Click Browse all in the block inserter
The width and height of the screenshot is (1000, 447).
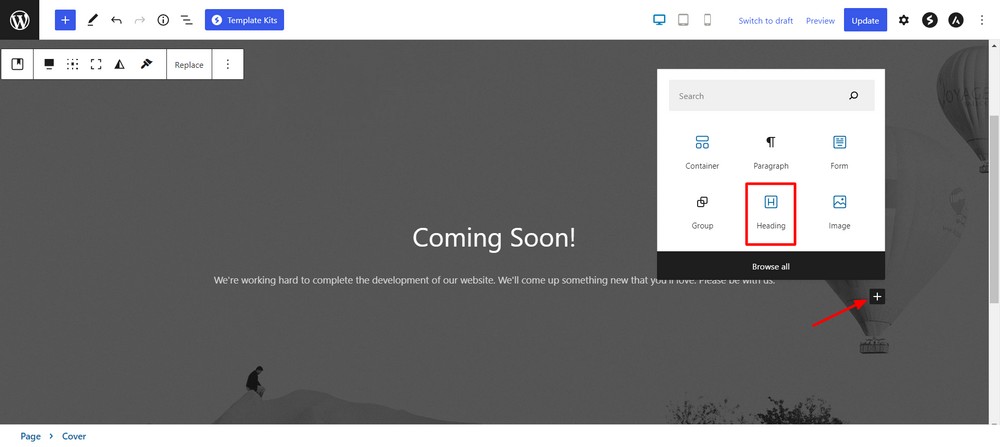pos(771,267)
